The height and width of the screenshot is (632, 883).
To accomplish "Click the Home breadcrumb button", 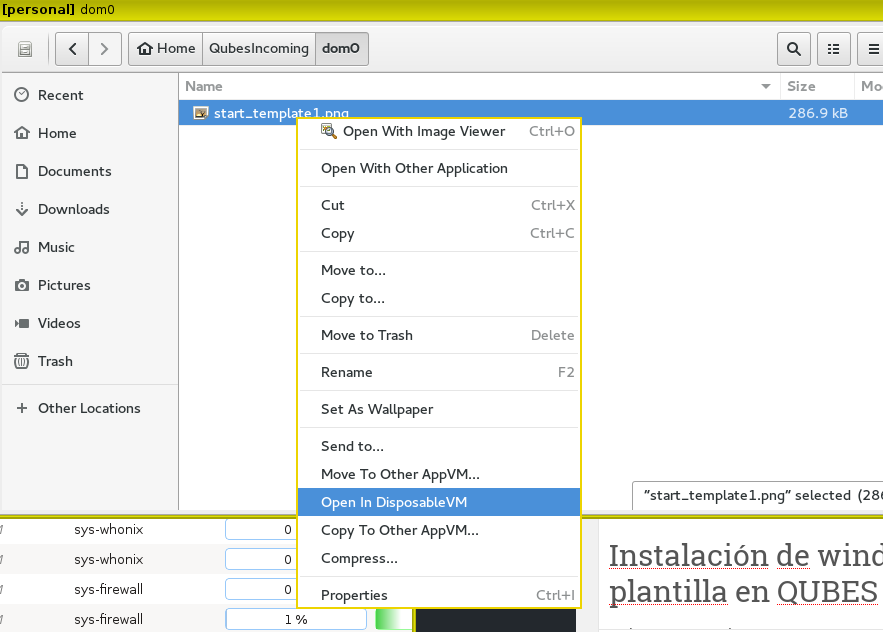I will pos(166,48).
